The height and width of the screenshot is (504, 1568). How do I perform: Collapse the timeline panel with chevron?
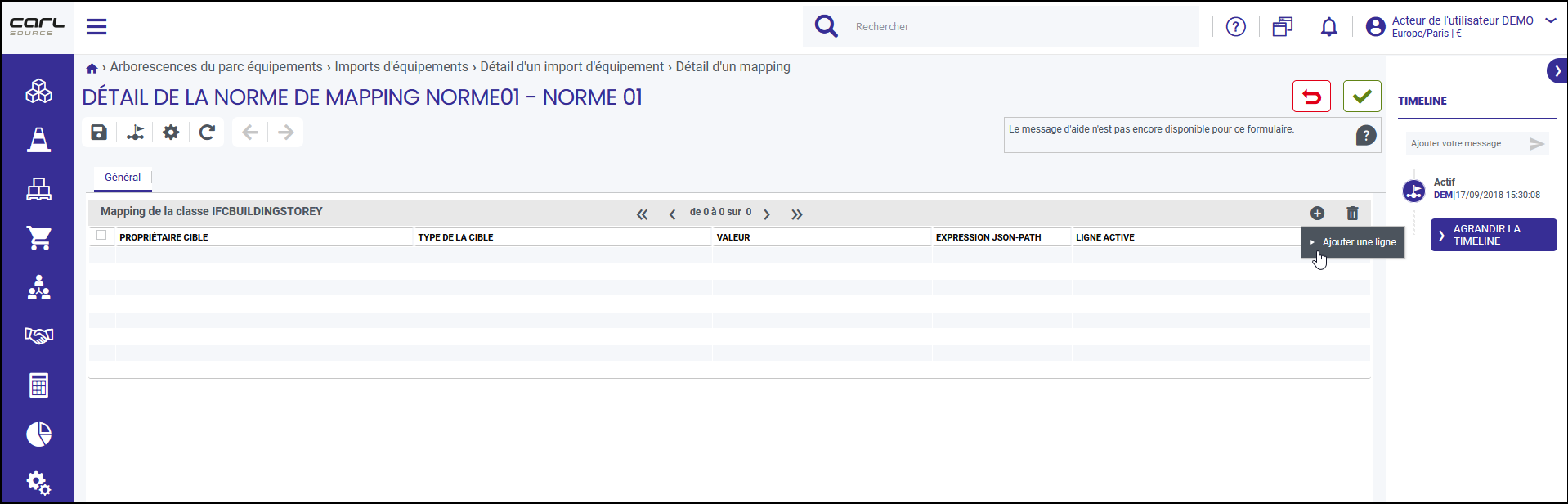[1557, 71]
